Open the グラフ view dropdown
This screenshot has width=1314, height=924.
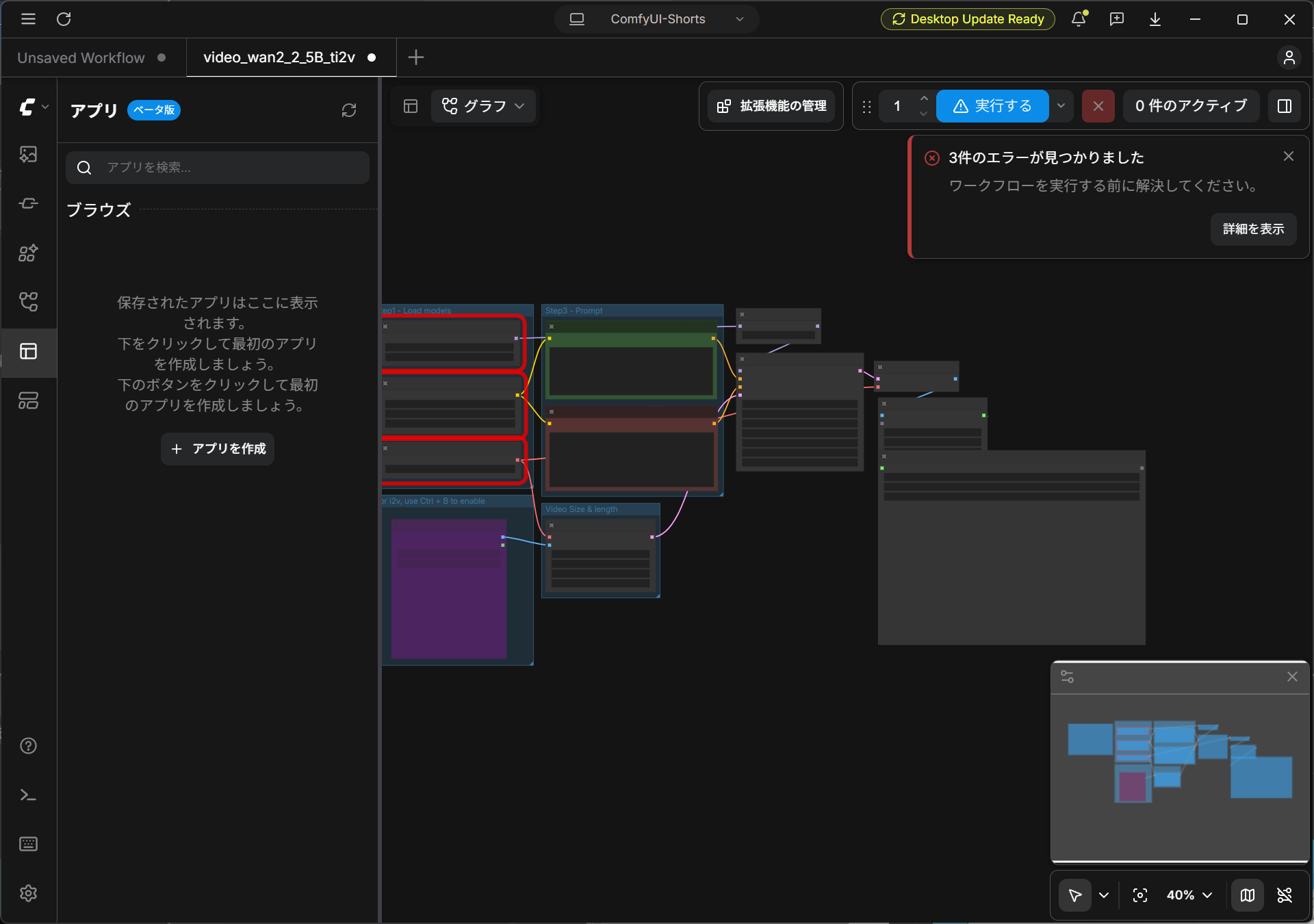483,106
